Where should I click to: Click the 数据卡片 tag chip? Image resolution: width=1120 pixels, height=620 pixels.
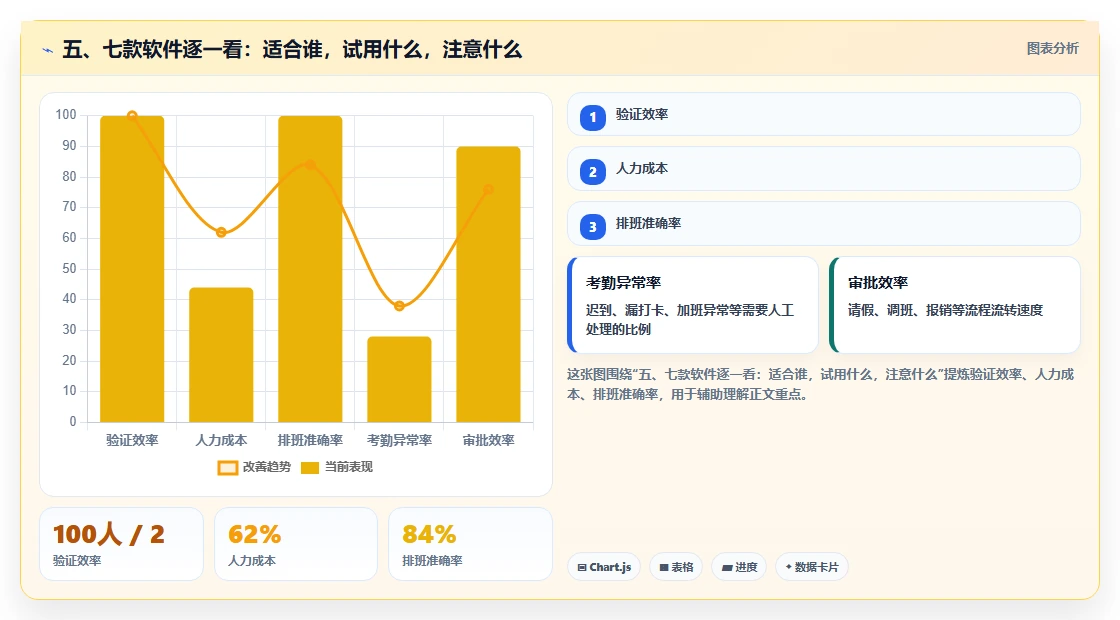point(812,567)
